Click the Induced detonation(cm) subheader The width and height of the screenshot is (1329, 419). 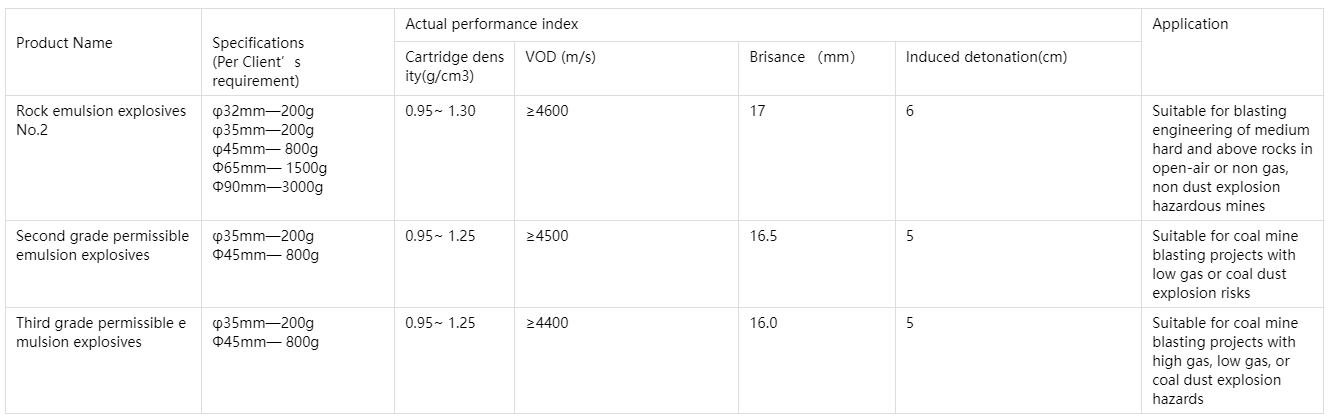tap(986, 57)
